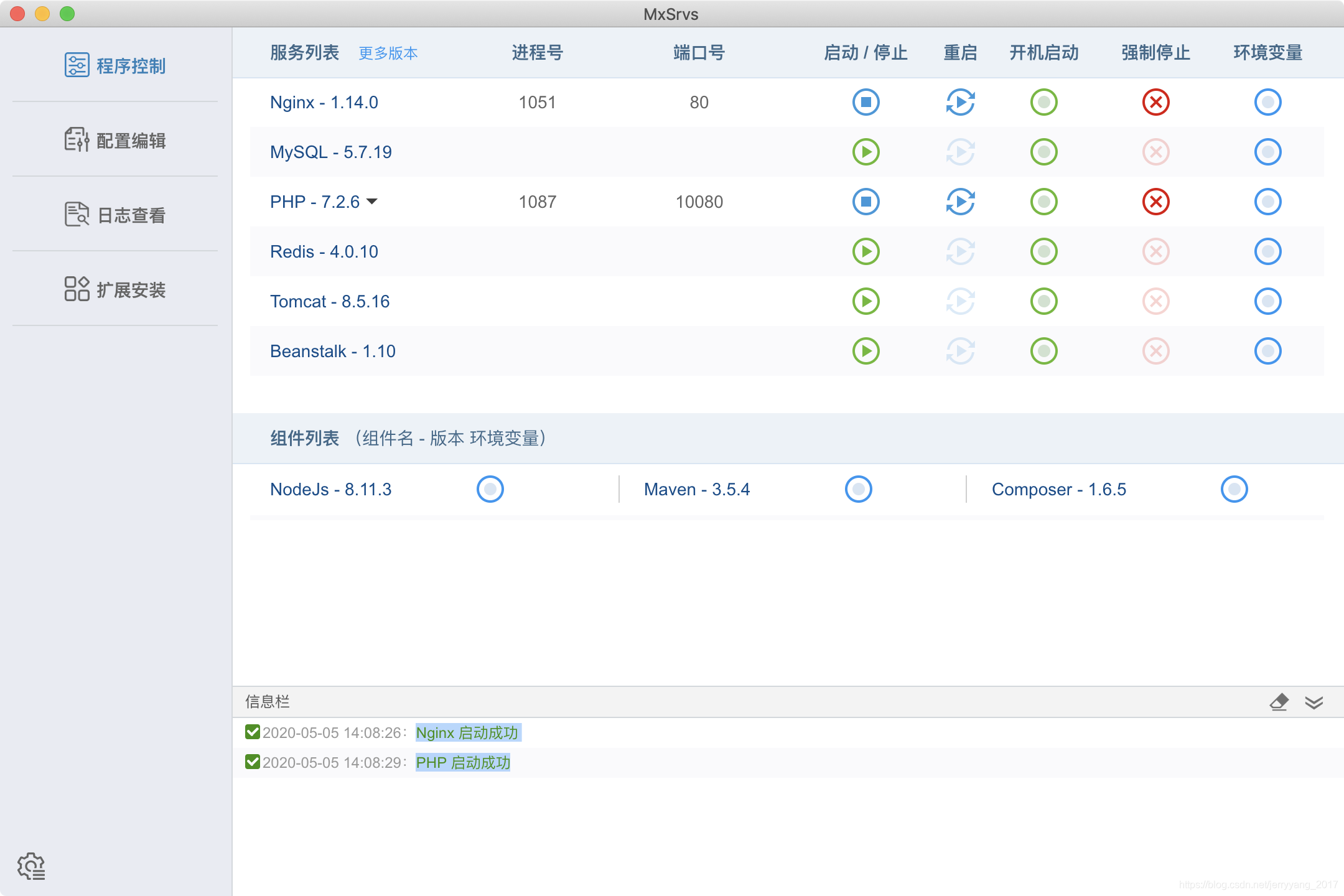Click Maven - 3.5.4 component name

coord(696,489)
